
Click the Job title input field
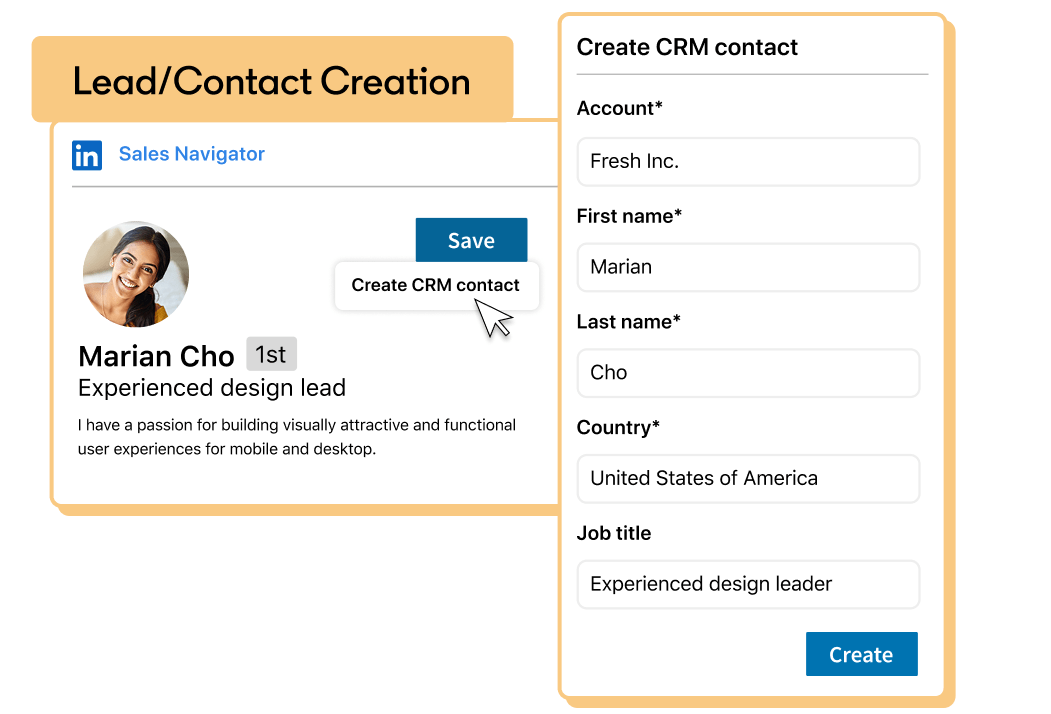[x=747, y=584]
